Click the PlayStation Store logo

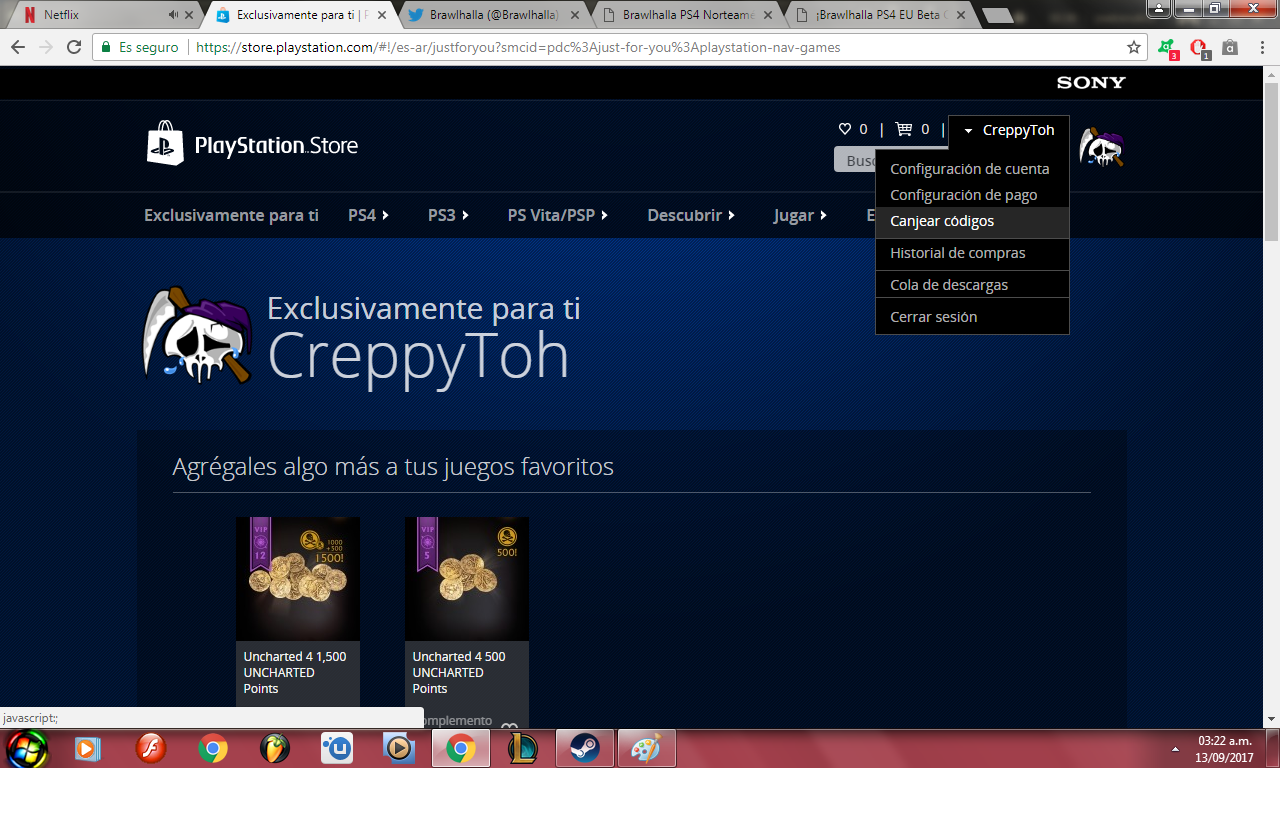[x=252, y=144]
